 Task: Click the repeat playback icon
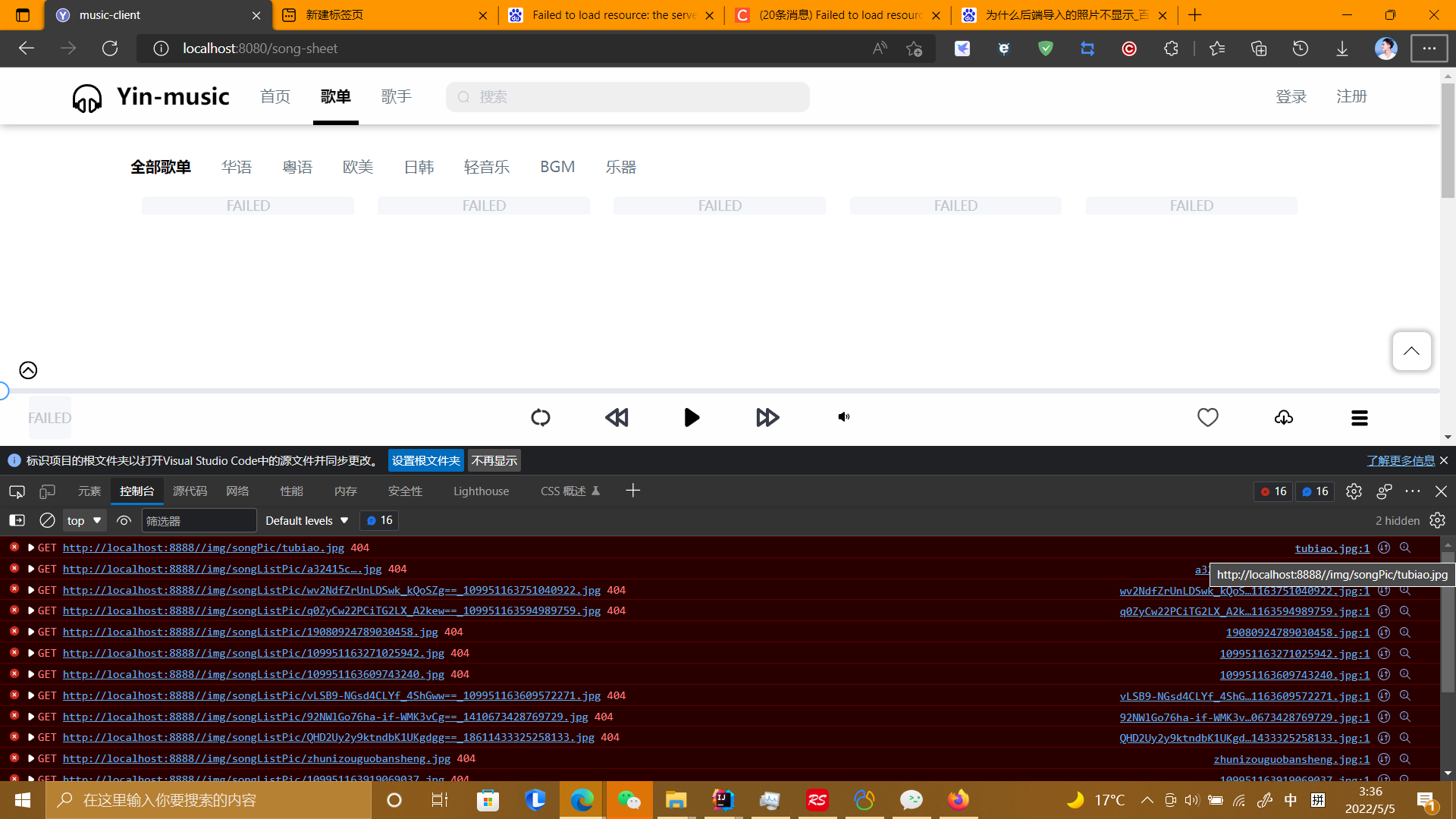[541, 417]
